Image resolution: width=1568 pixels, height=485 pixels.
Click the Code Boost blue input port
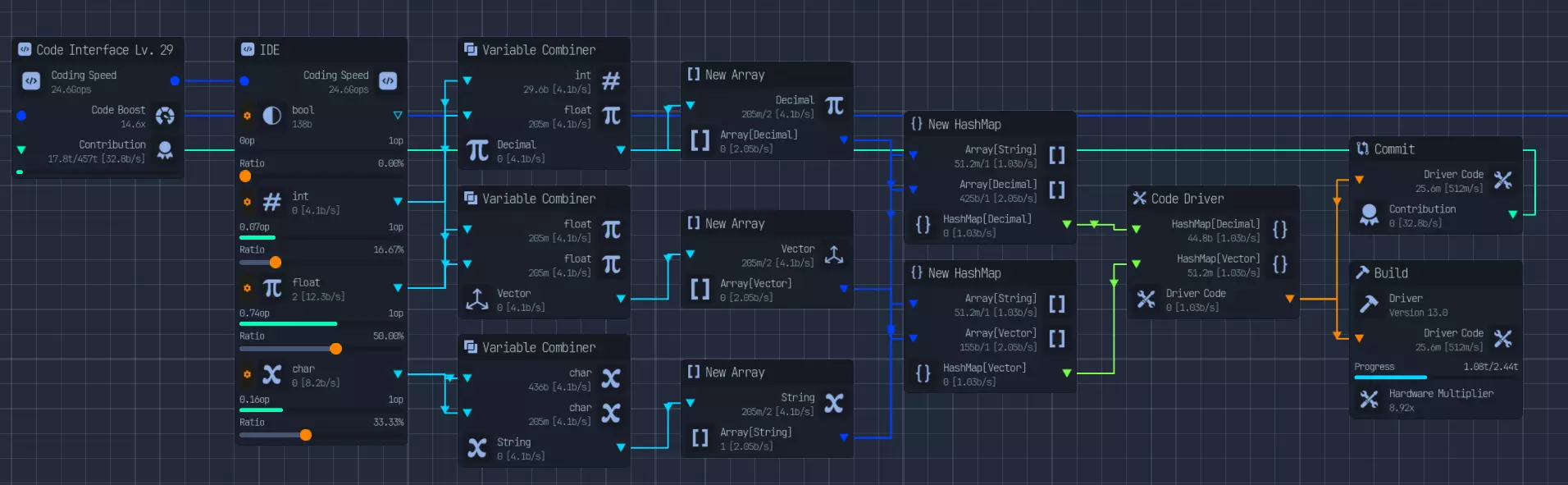[x=21, y=116]
